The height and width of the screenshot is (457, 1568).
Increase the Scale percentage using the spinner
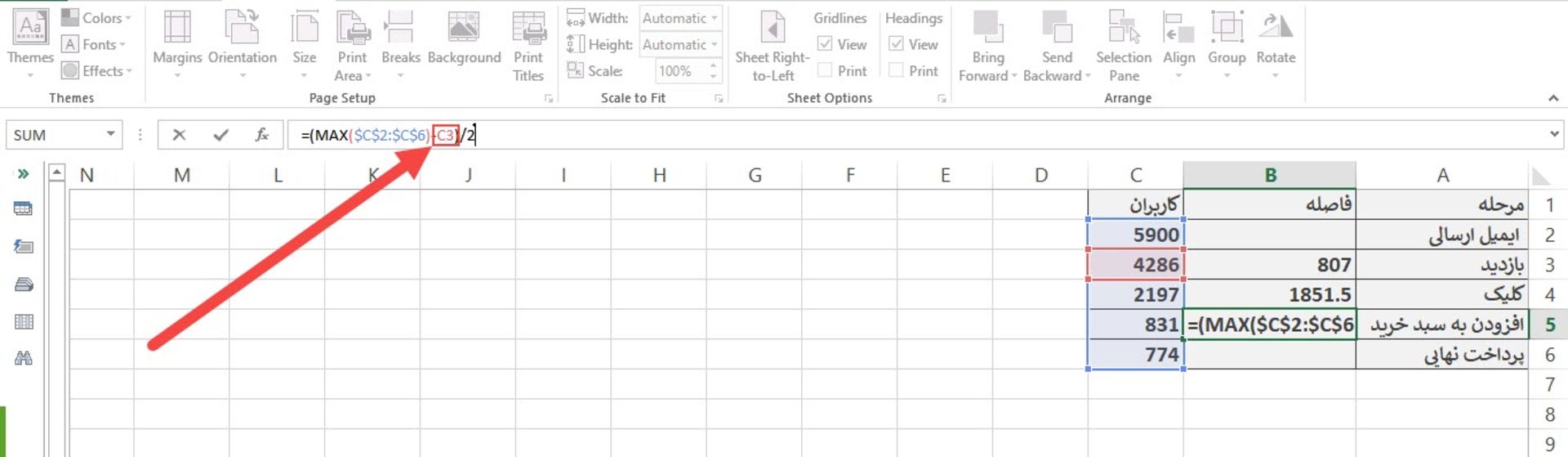click(713, 65)
